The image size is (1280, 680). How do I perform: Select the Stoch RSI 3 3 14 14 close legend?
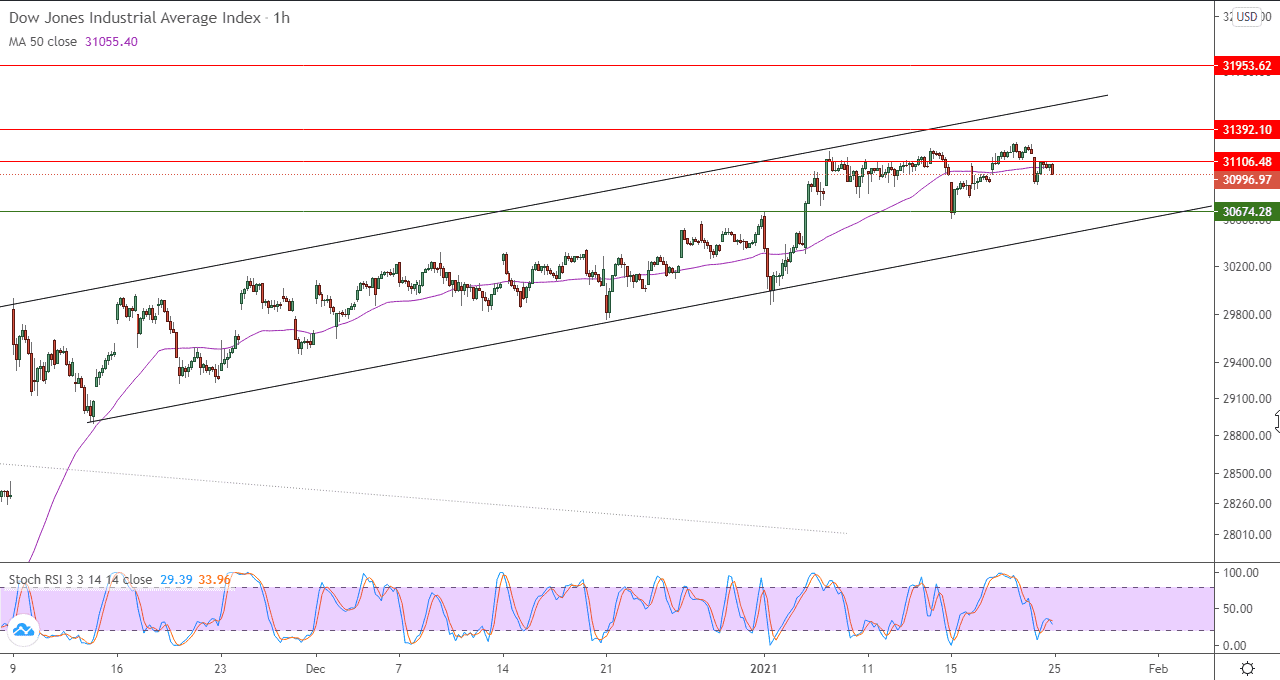coord(81,580)
